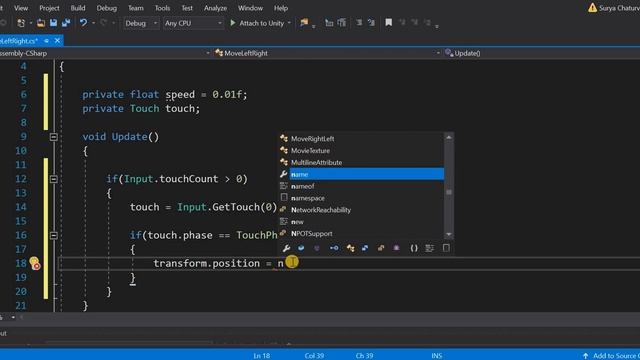The width and height of the screenshot is (640, 360).
Task: Click the Redo toolbar icon
Action: (x=104, y=23)
